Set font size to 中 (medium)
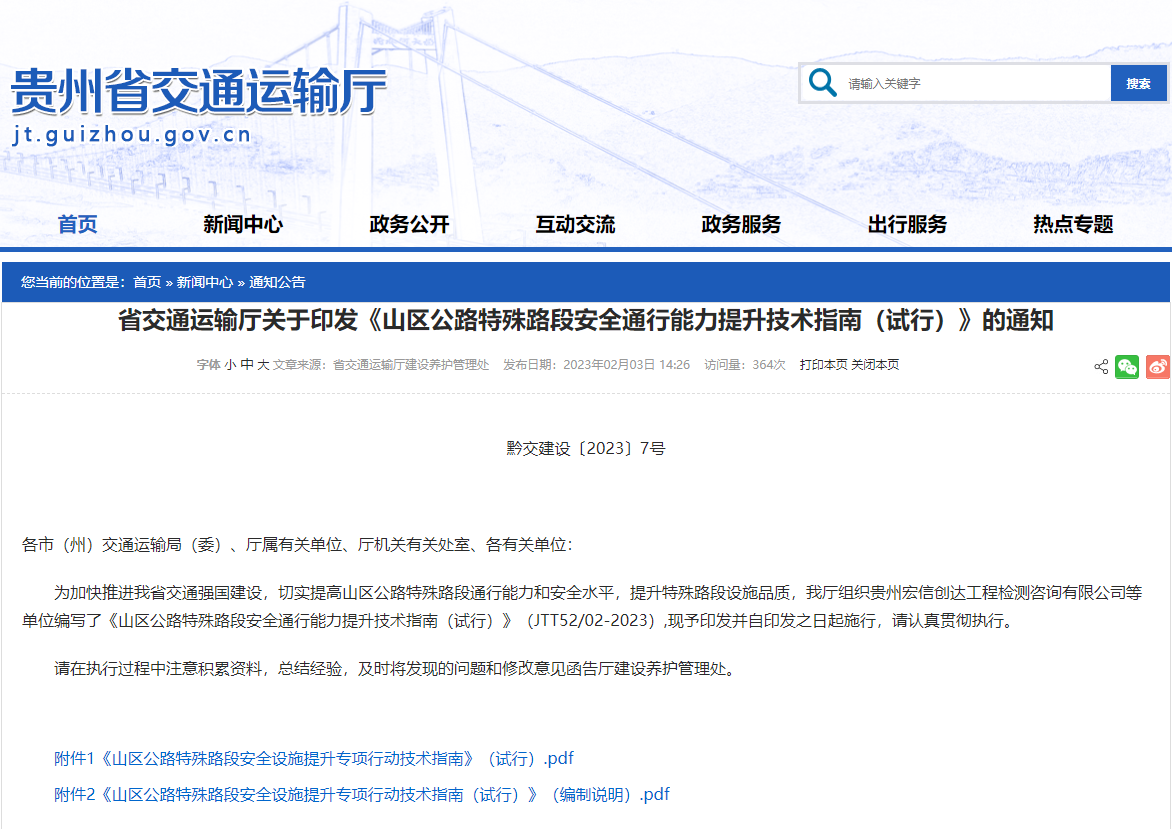Viewport: 1172px width, 829px height. coord(247,365)
